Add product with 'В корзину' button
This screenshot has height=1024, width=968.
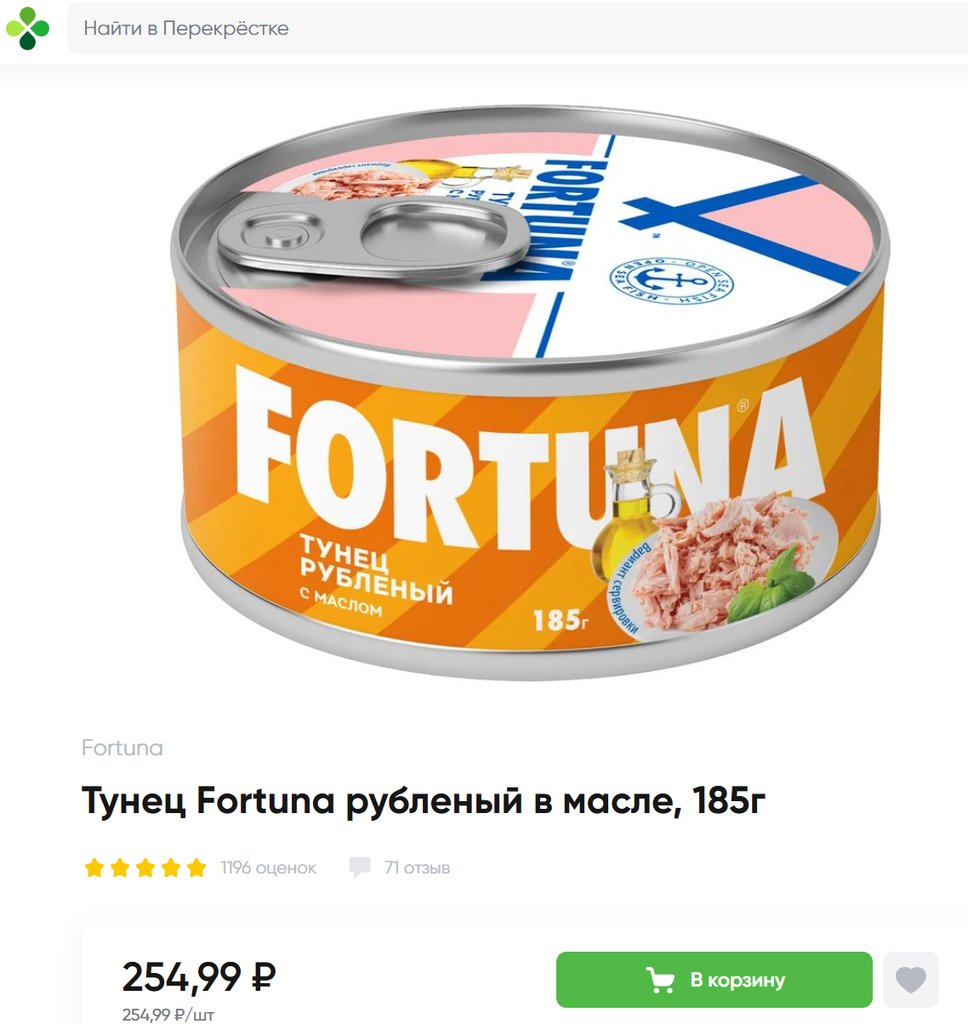click(x=714, y=980)
